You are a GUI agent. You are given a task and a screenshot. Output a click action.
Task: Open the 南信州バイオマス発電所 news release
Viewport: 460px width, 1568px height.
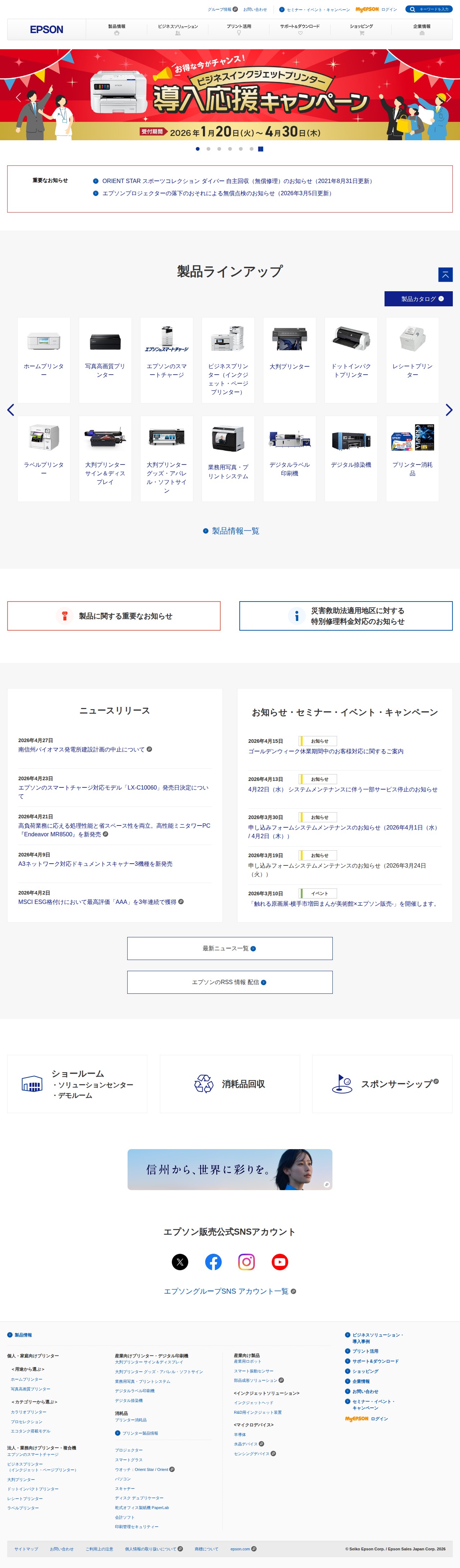pyautogui.click(x=85, y=749)
